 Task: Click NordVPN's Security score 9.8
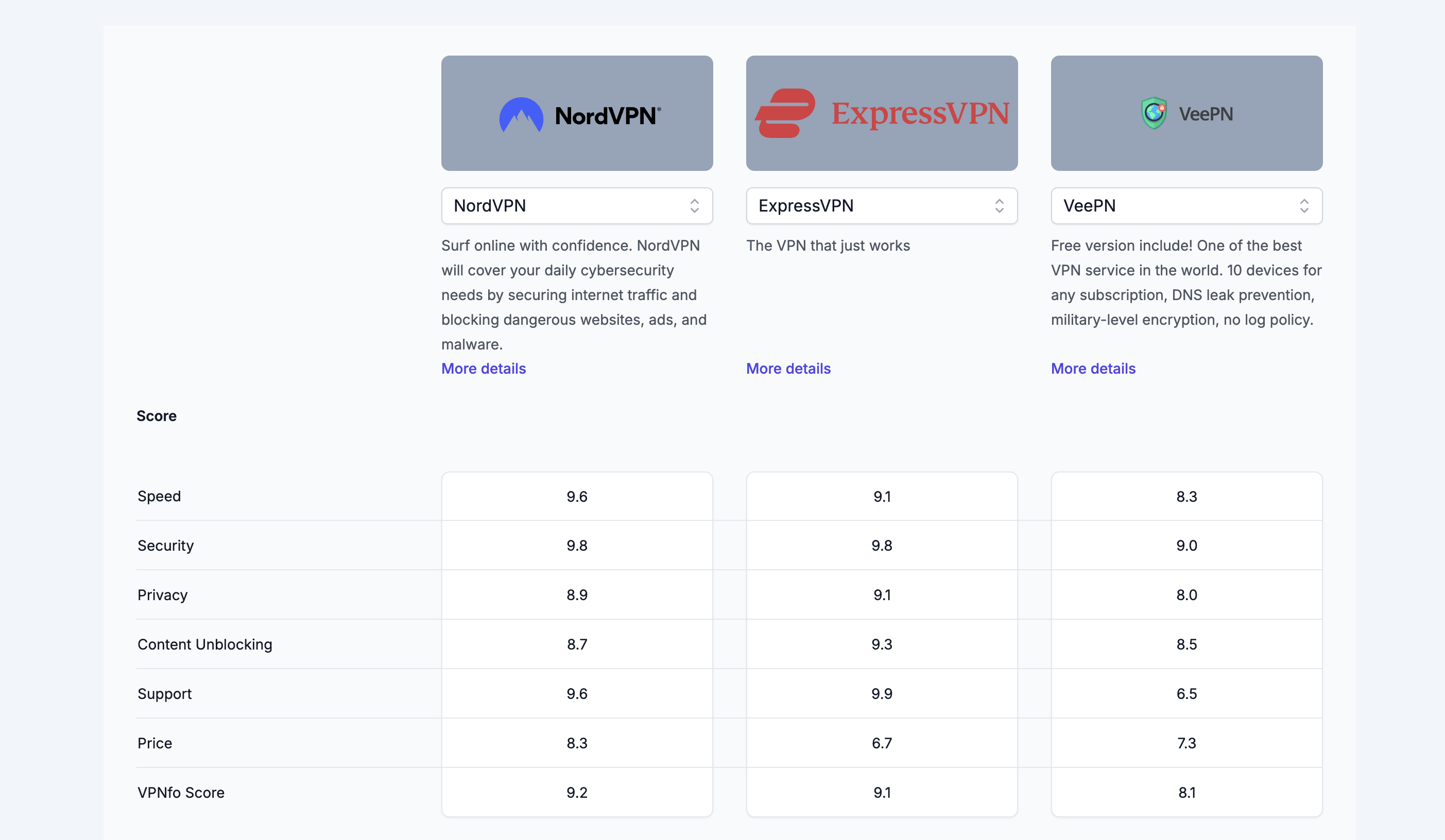(x=577, y=546)
